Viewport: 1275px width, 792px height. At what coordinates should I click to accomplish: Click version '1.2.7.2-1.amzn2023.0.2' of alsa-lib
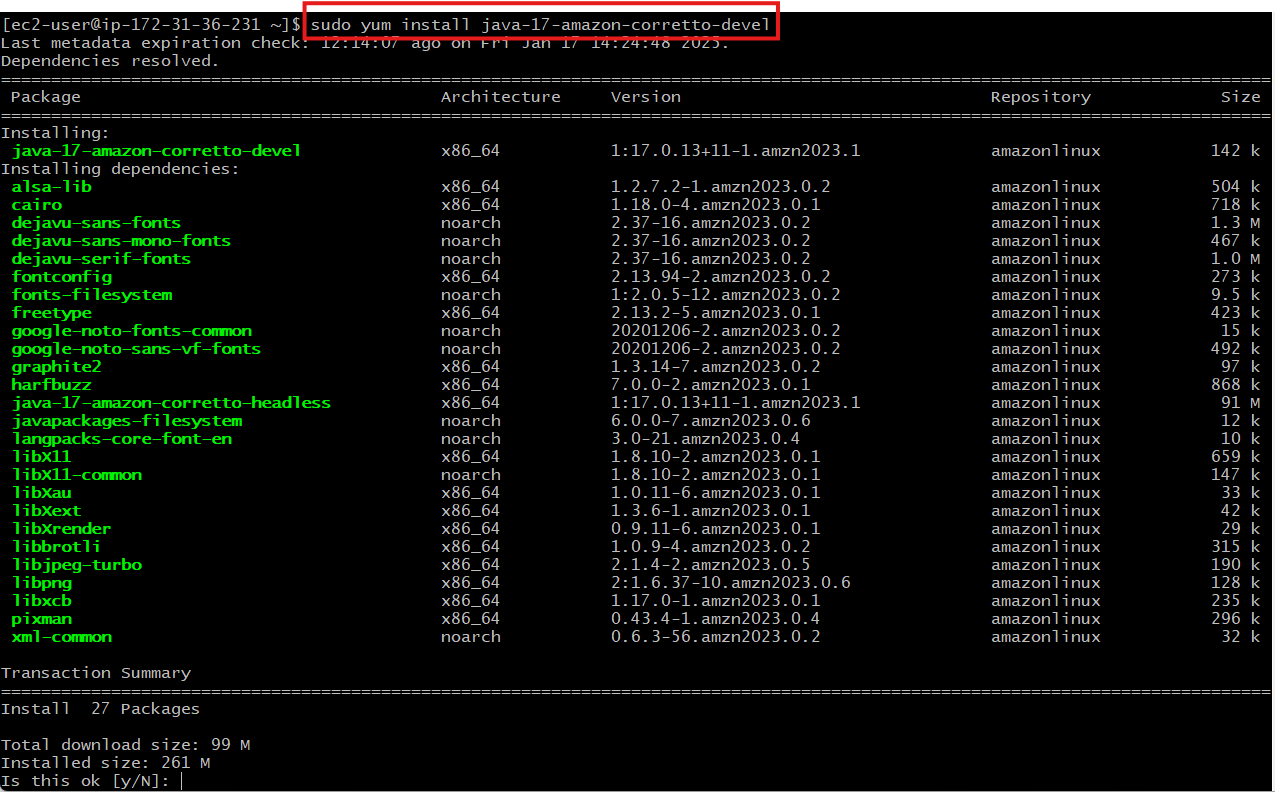[x=721, y=187]
